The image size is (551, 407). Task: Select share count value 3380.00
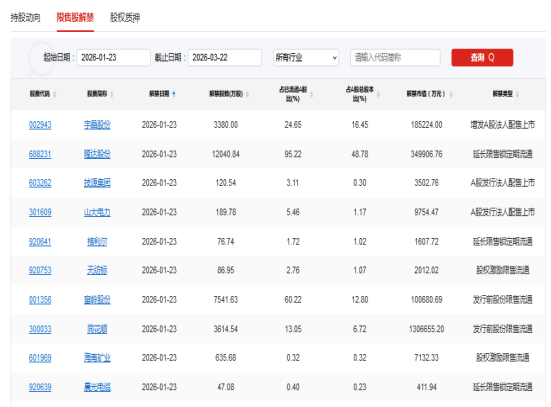tap(226, 125)
